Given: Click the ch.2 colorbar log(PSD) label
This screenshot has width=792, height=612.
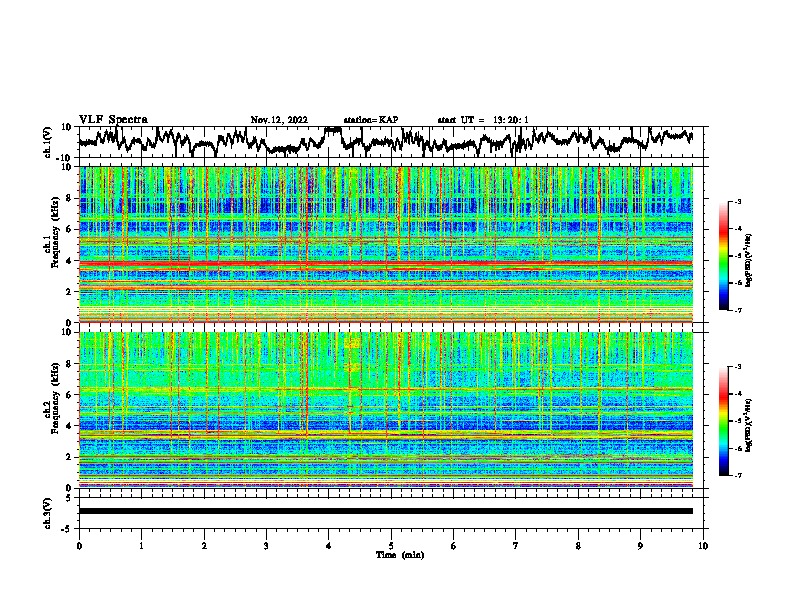Looking at the screenshot, I should click(749, 425).
